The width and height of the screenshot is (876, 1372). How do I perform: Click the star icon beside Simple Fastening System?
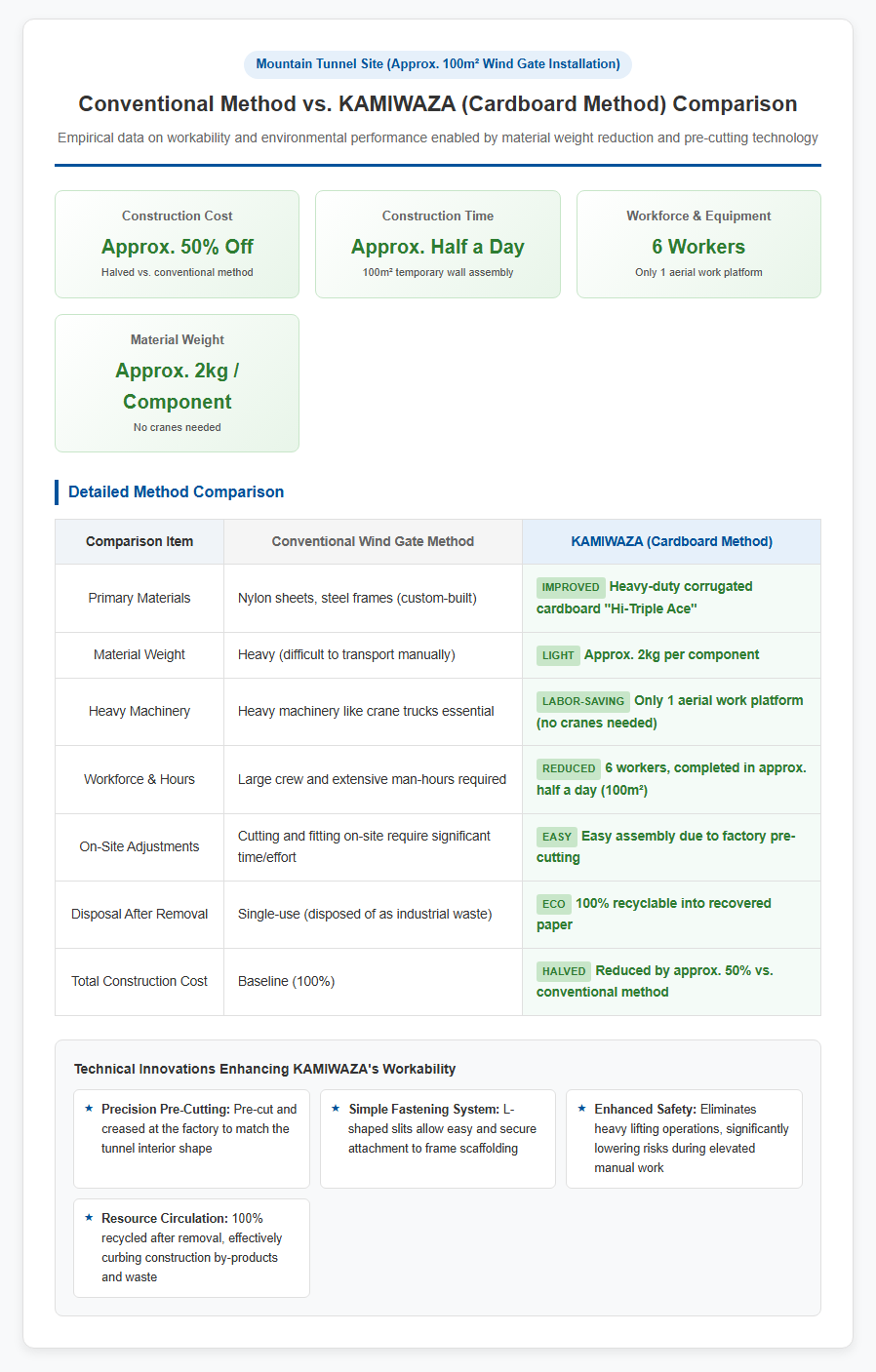(337, 1109)
